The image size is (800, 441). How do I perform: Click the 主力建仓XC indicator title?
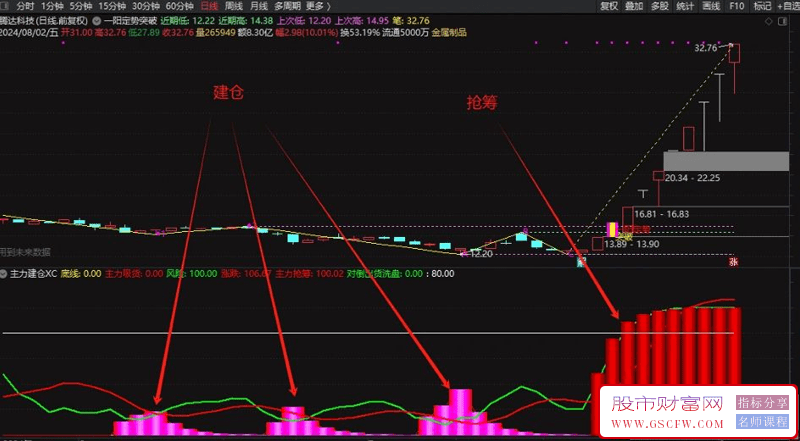[x=33, y=274]
